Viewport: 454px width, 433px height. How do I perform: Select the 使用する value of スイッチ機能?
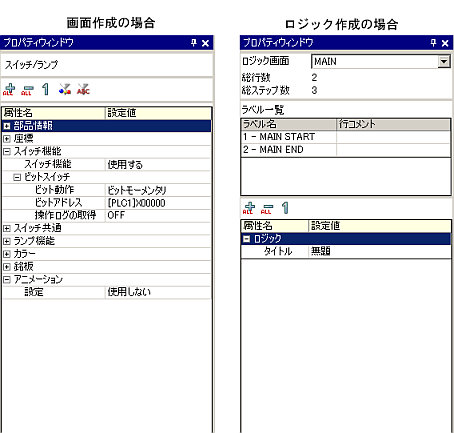click(158, 164)
